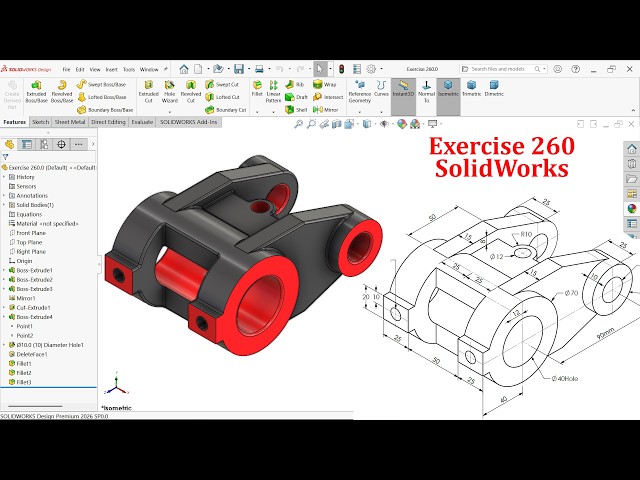Open dropdown under Linear Pattern
The height and width of the screenshot is (480, 640).
coord(273,111)
